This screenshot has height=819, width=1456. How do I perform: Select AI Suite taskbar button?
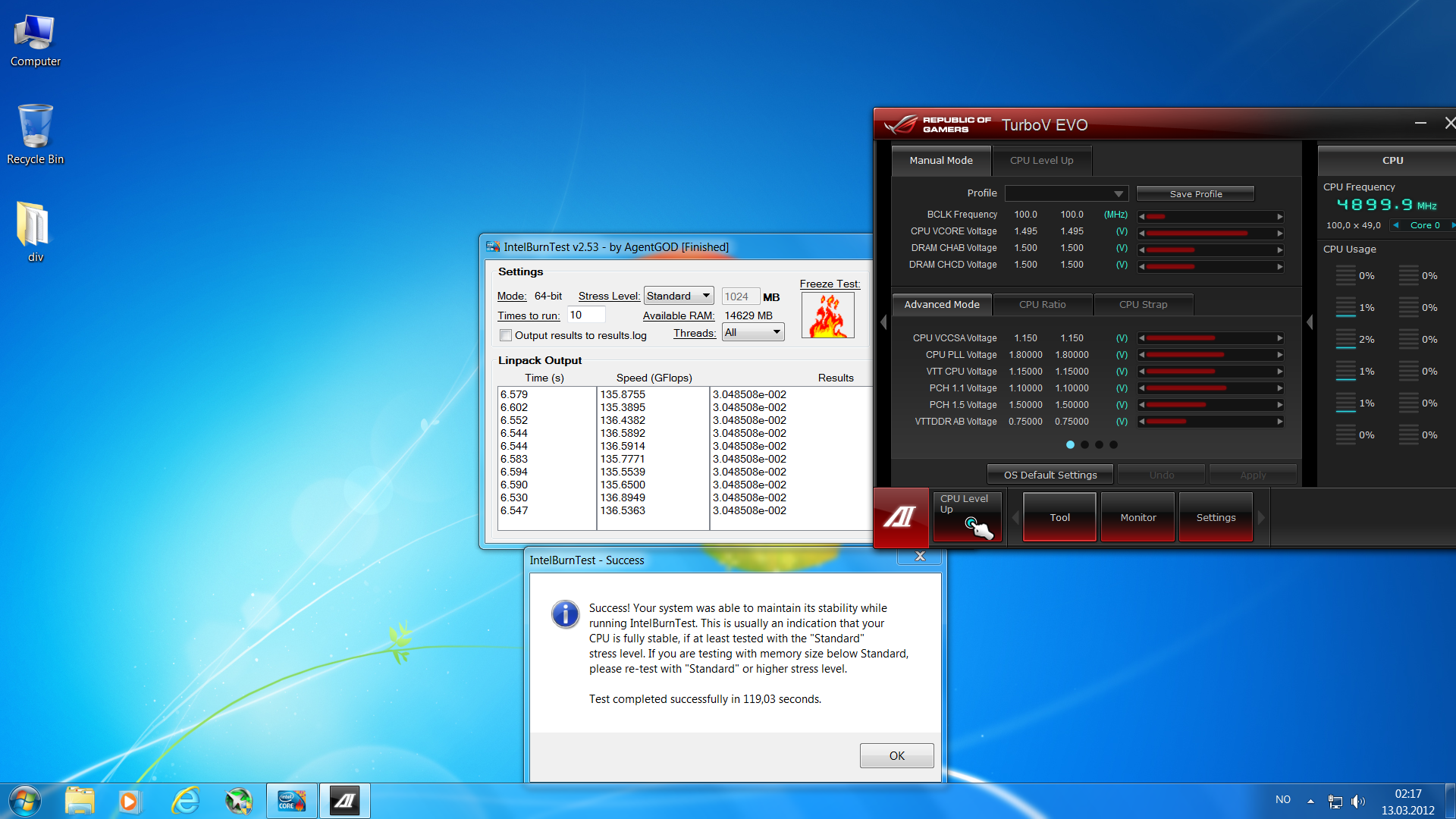click(x=345, y=801)
